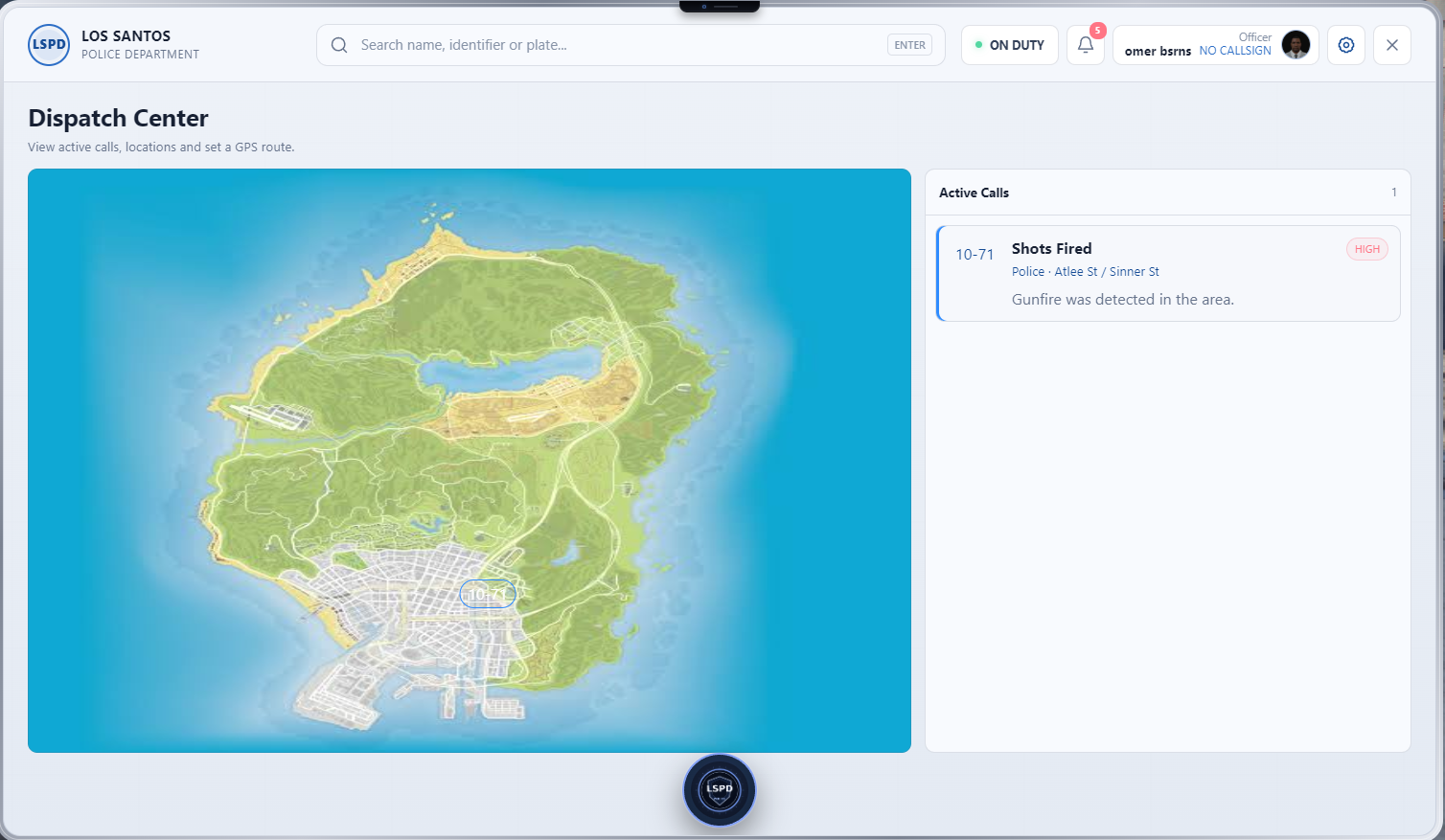Screen dimensions: 1445x840
Task: Click the round LSPD dock button at bottom
Action: coord(720,790)
